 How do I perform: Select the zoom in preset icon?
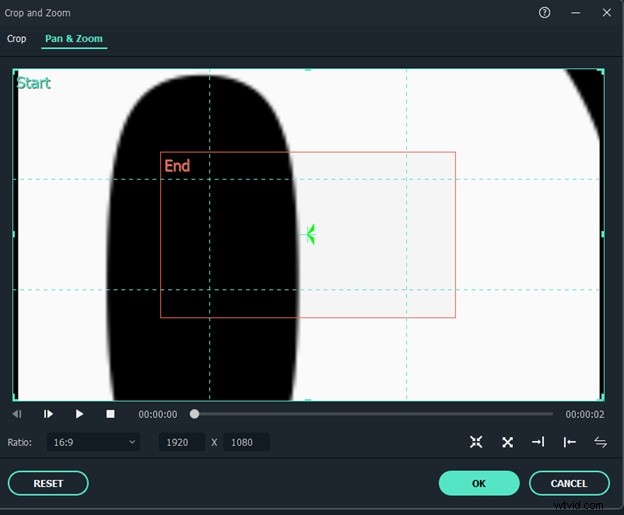pos(476,442)
